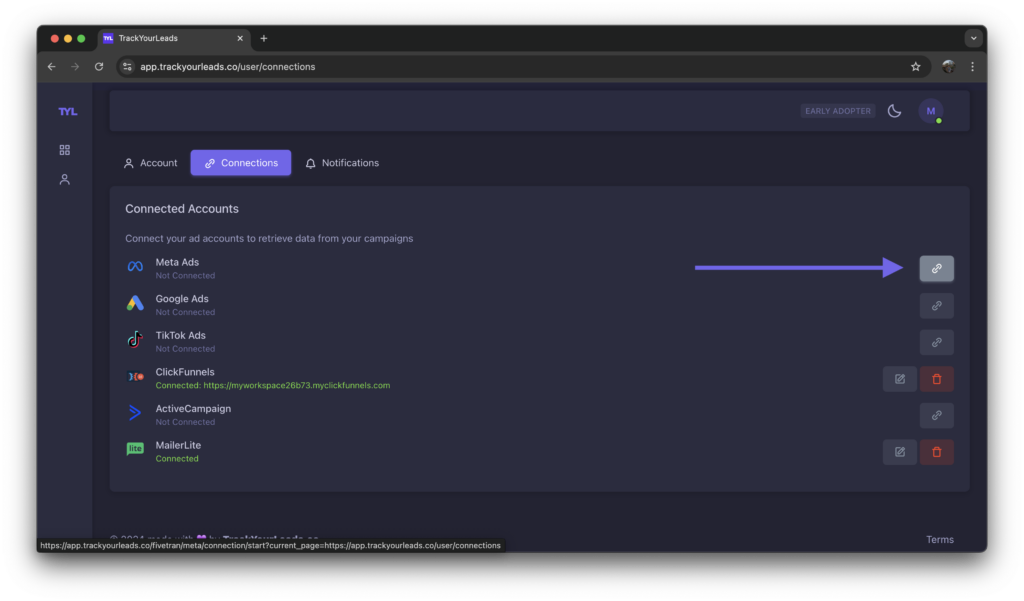Go back using browser back arrow
Image resolution: width=1024 pixels, height=601 pixels.
52,67
